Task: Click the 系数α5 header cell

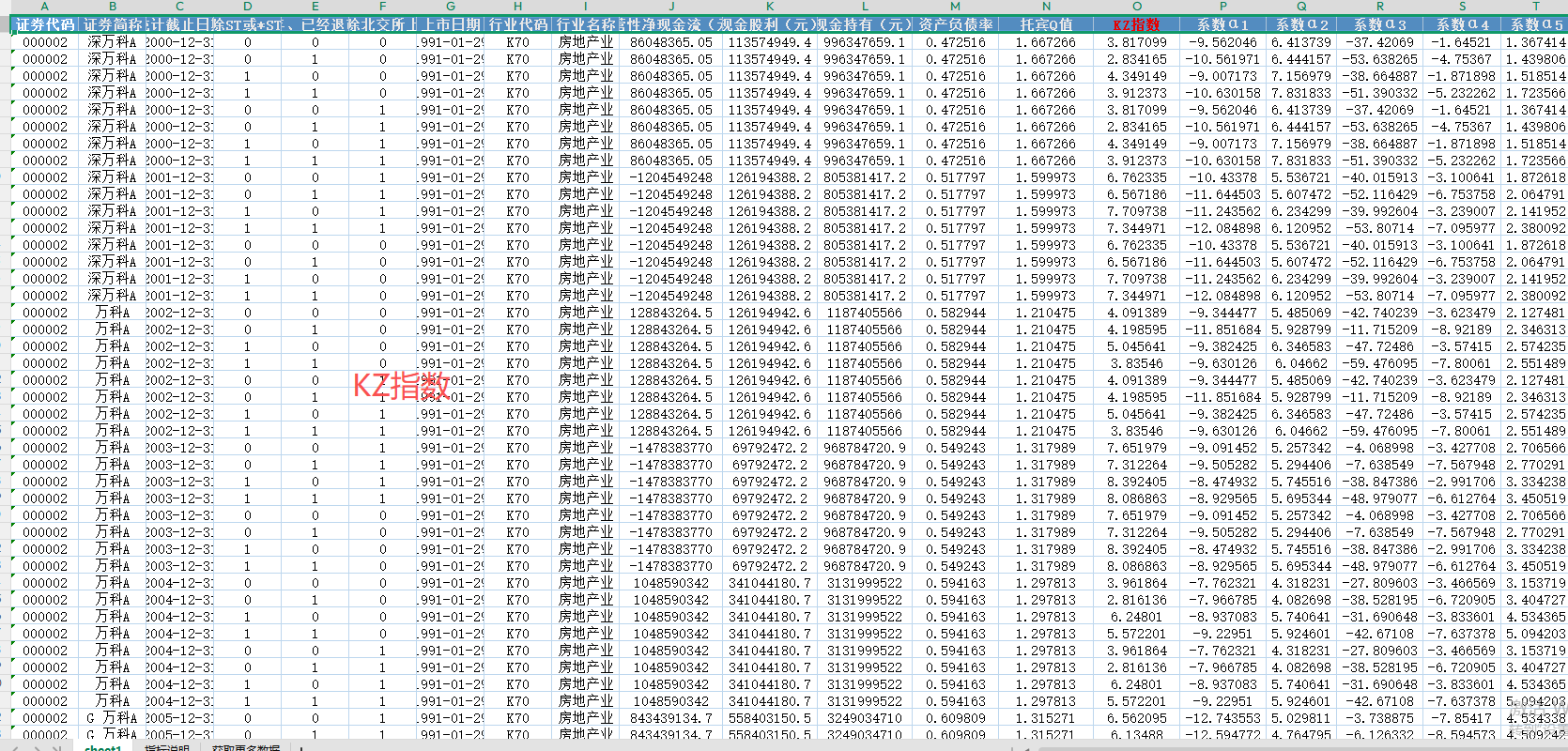Action: pos(1535,24)
